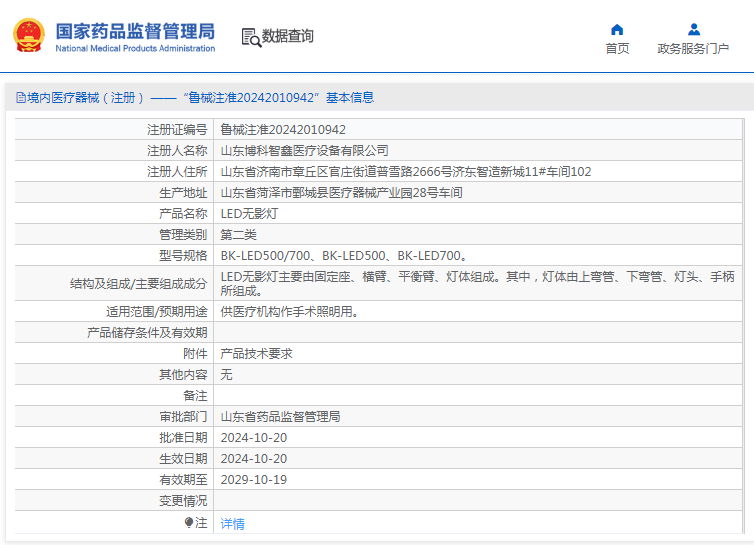This screenshot has height=545, width=754.
Task: Click the document icon before 境内医疗器械
Action: point(21,98)
